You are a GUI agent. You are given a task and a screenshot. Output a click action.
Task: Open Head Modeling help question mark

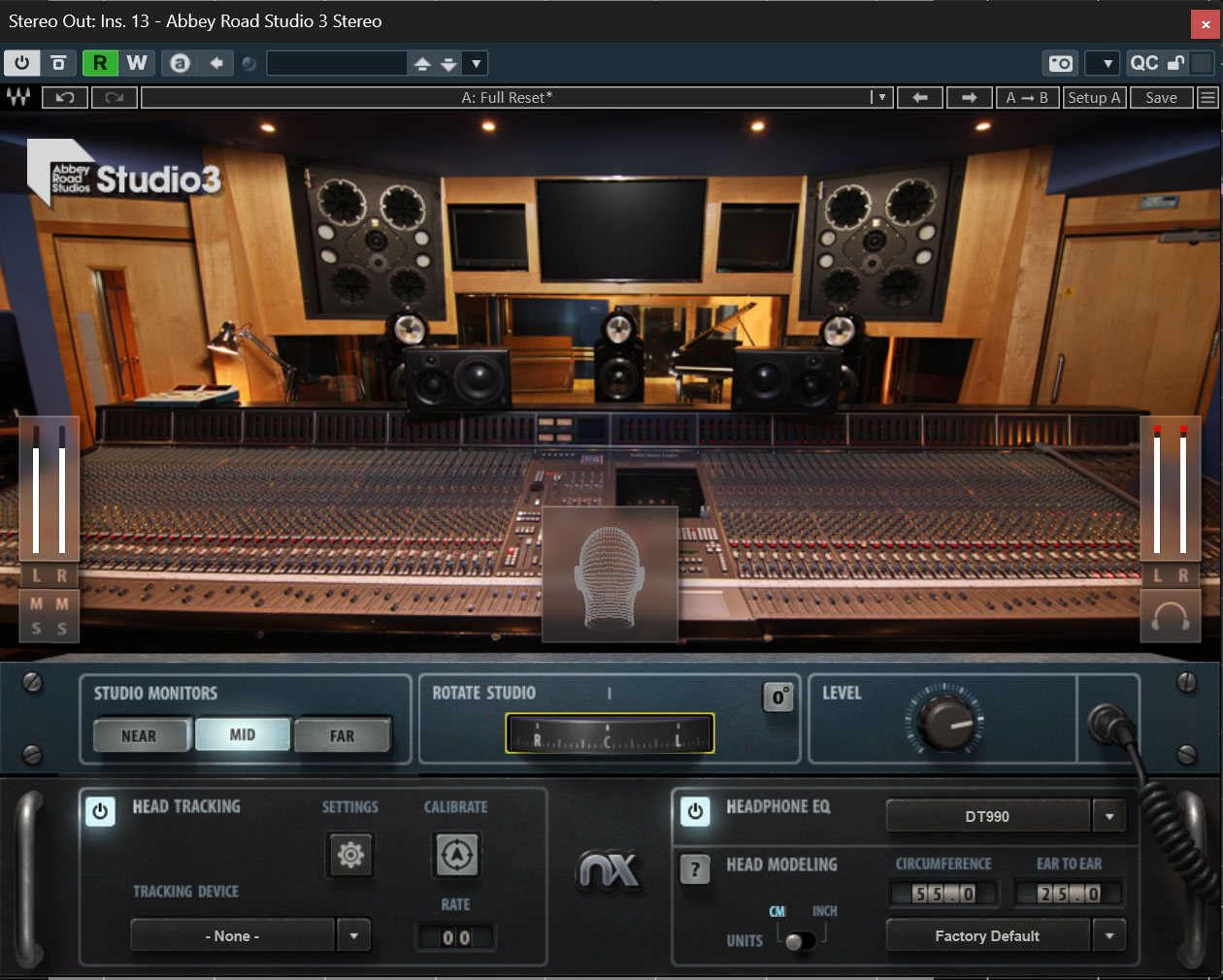click(695, 868)
